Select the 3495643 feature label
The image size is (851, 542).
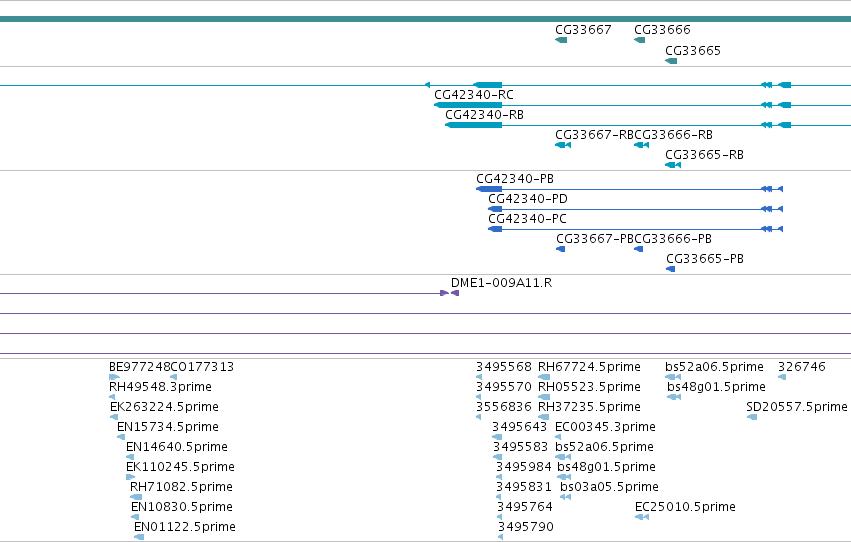pos(519,428)
